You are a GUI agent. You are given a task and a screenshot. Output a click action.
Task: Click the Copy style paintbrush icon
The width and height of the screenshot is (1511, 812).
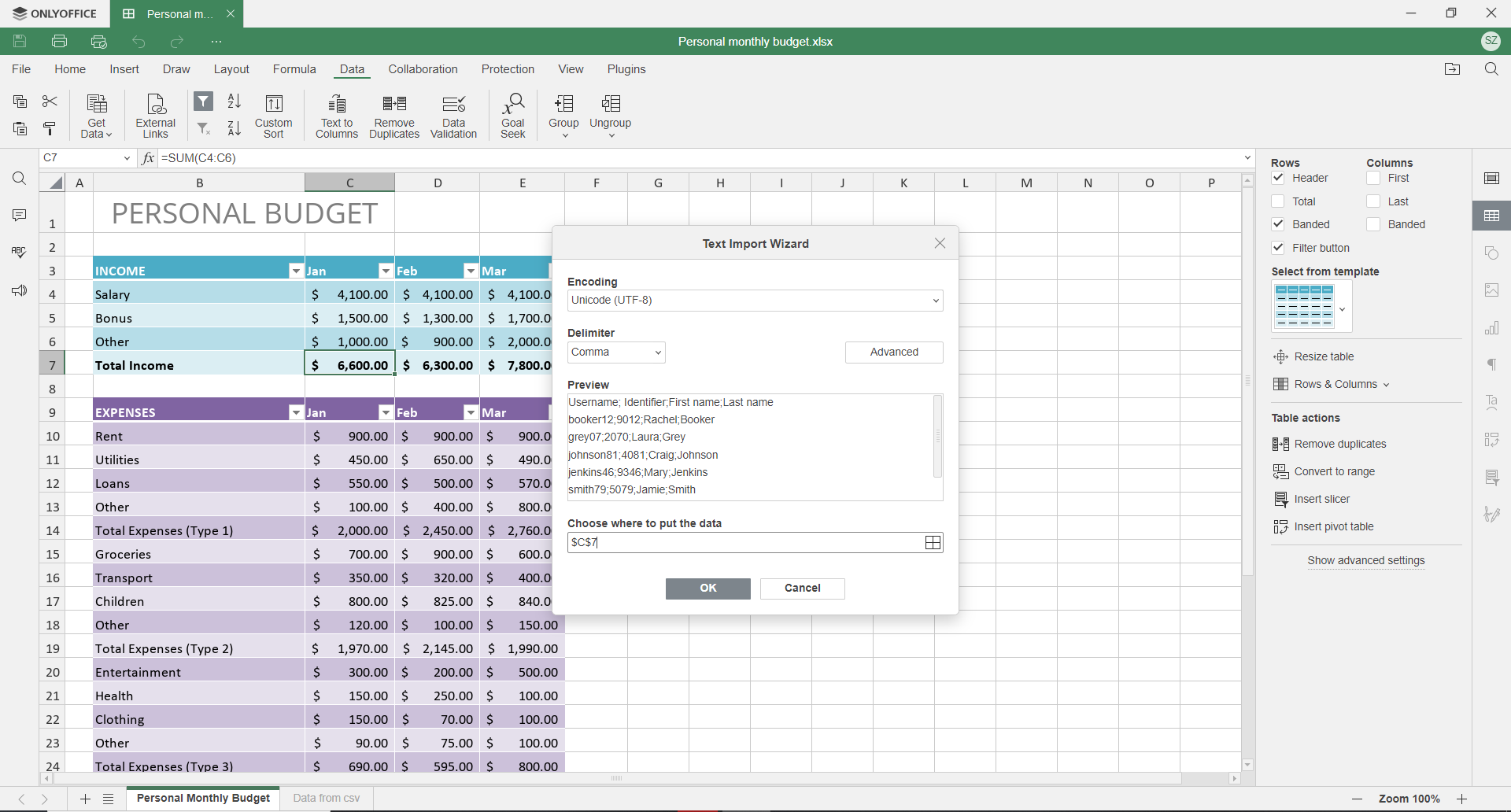tap(50, 128)
